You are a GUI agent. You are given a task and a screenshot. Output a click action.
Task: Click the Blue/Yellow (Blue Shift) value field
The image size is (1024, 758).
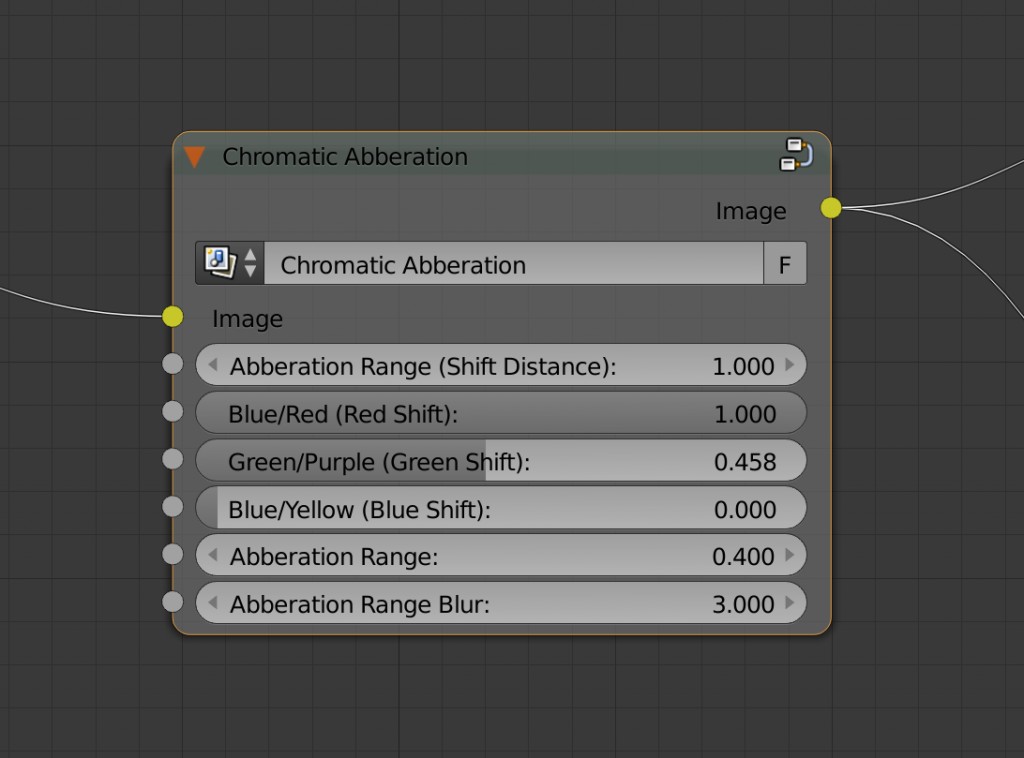tap(500, 508)
